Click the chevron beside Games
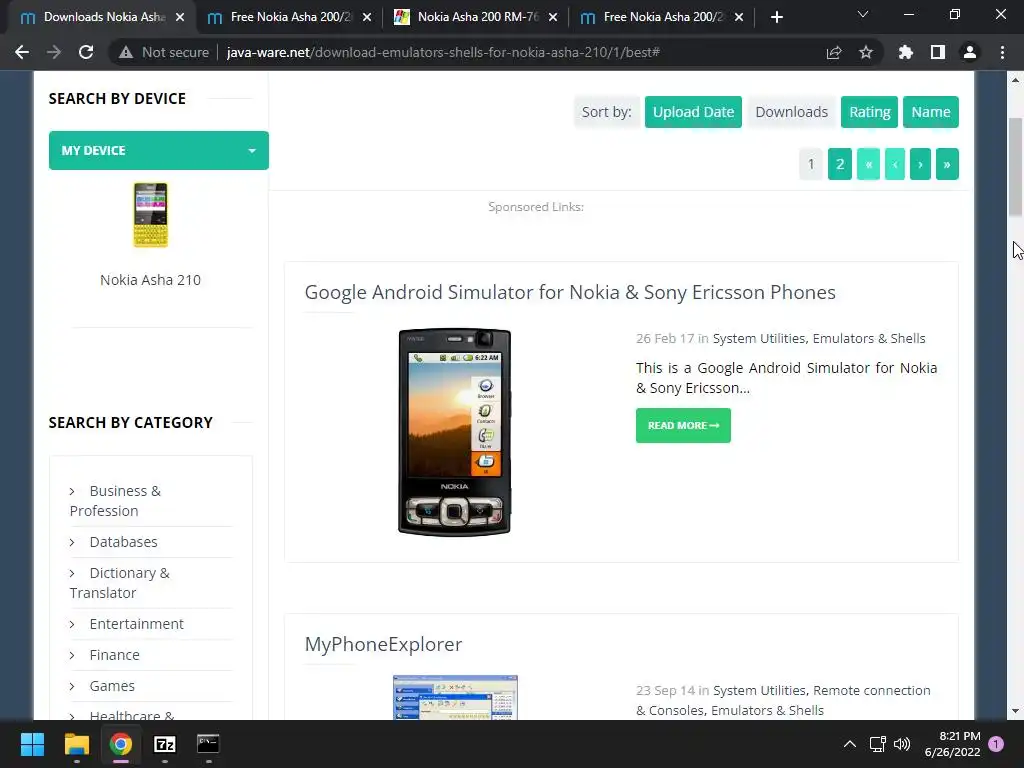1024x768 pixels. (x=72, y=686)
